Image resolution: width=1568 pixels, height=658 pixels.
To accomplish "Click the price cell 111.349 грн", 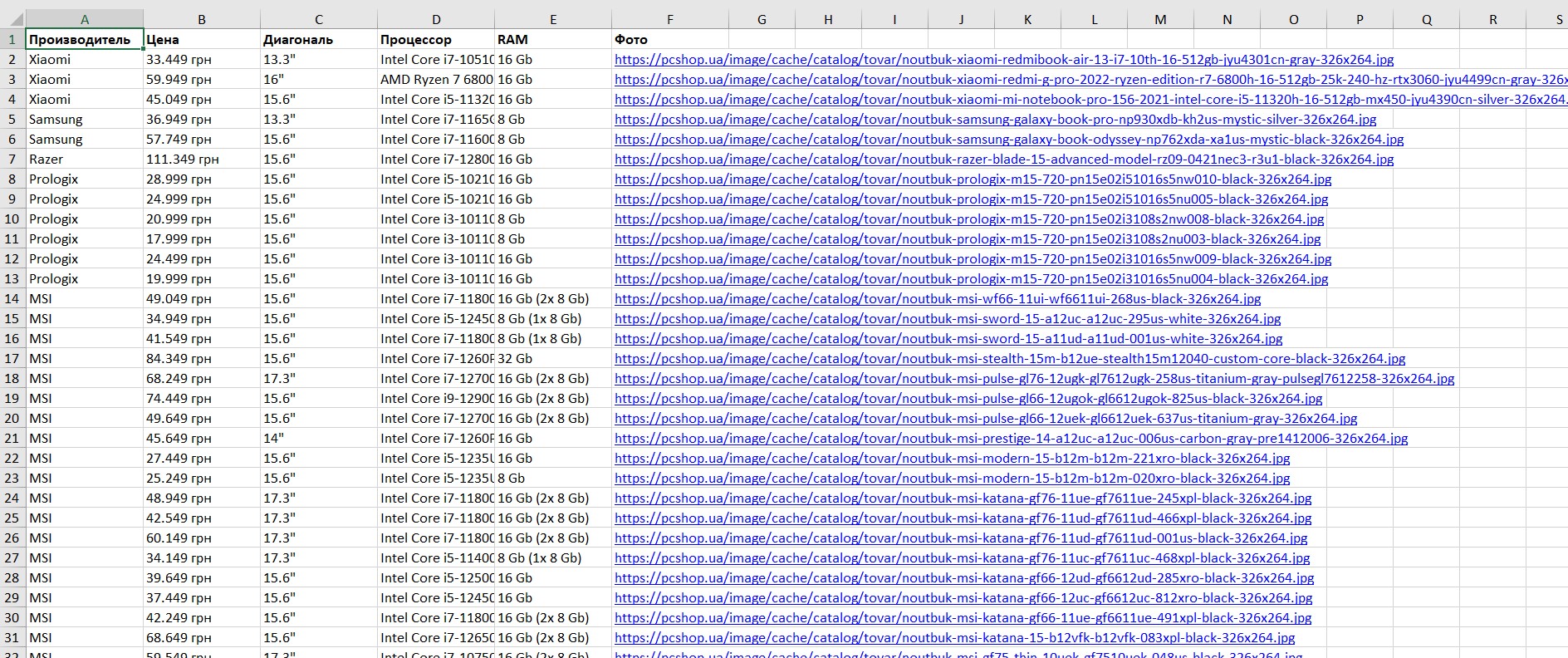I will [202, 159].
